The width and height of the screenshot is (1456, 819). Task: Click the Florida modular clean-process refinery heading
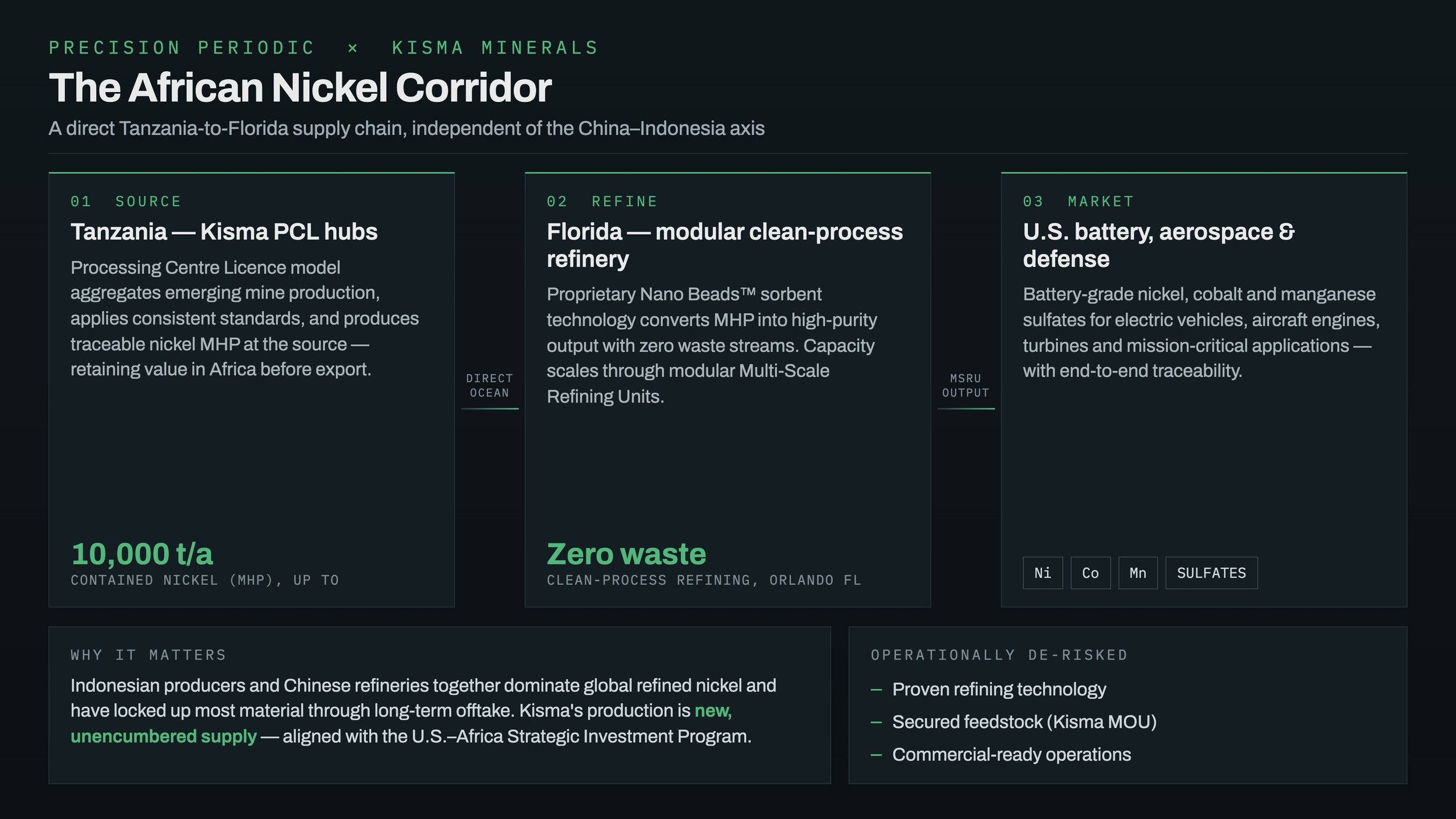coord(725,245)
